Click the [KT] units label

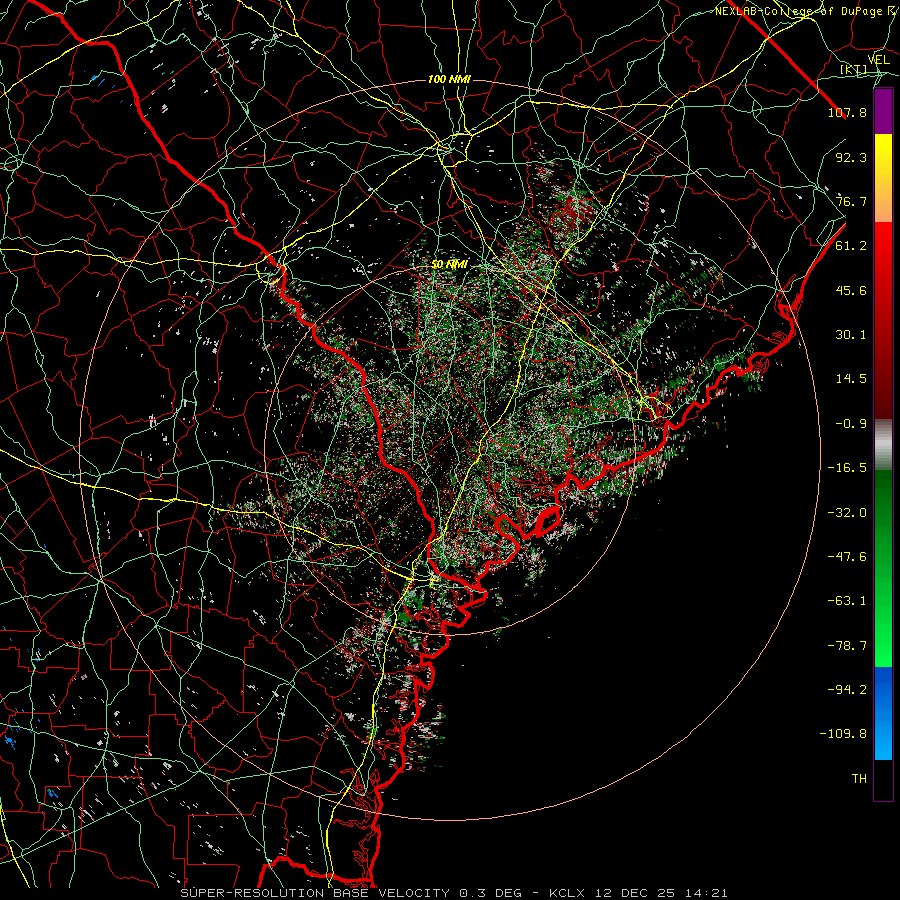click(x=854, y=70)
